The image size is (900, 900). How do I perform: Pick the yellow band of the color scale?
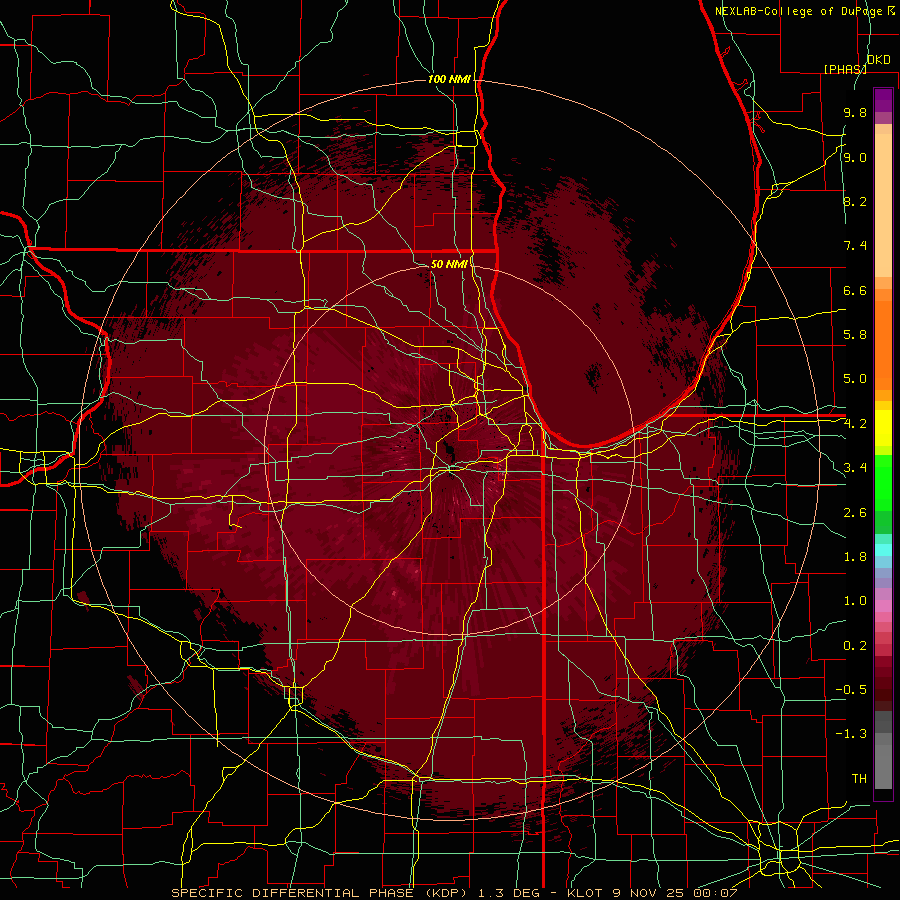point(883,428)
